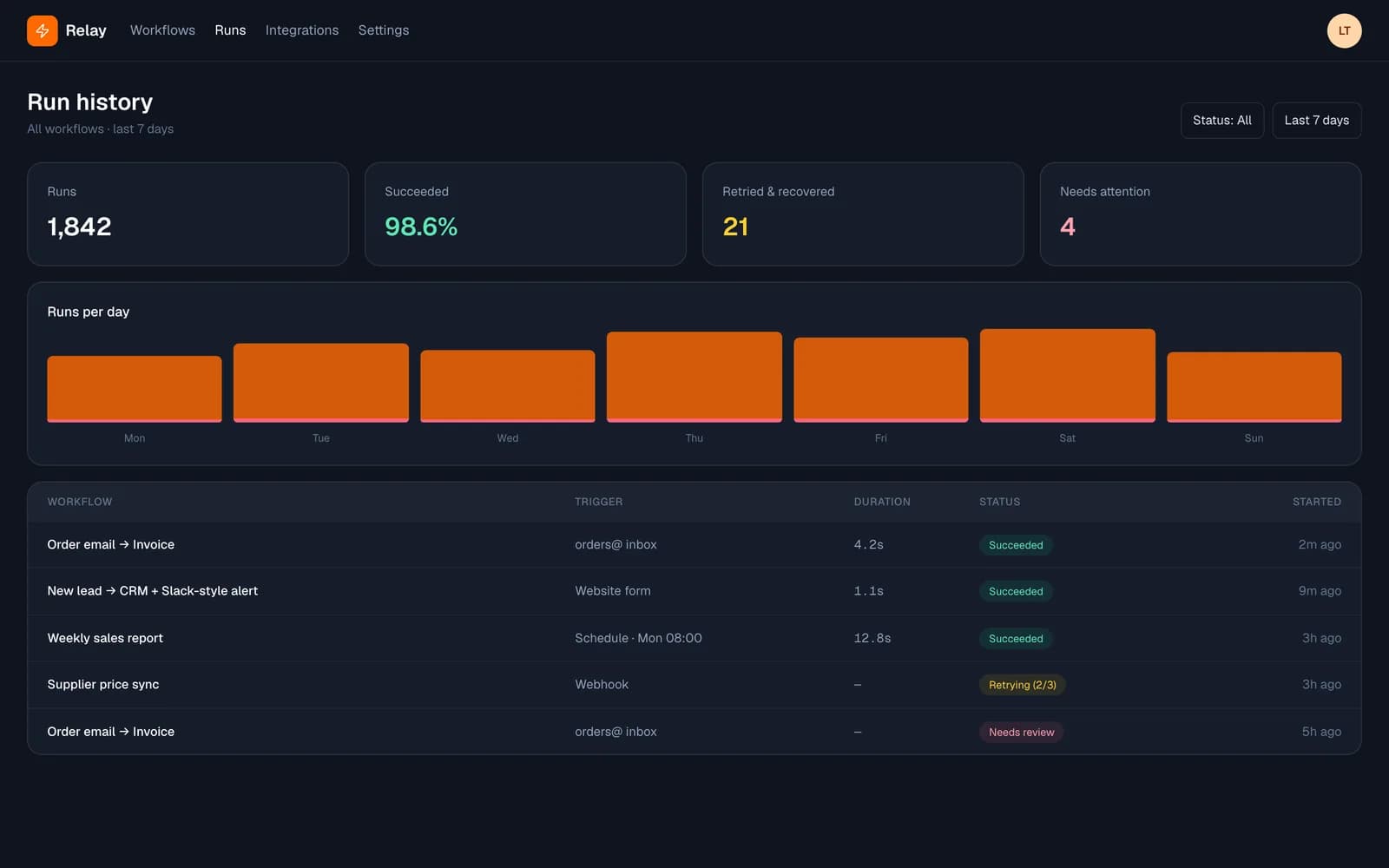Click the 12.8s duration value
This screenshot has width=1389, height=868.
872,638
